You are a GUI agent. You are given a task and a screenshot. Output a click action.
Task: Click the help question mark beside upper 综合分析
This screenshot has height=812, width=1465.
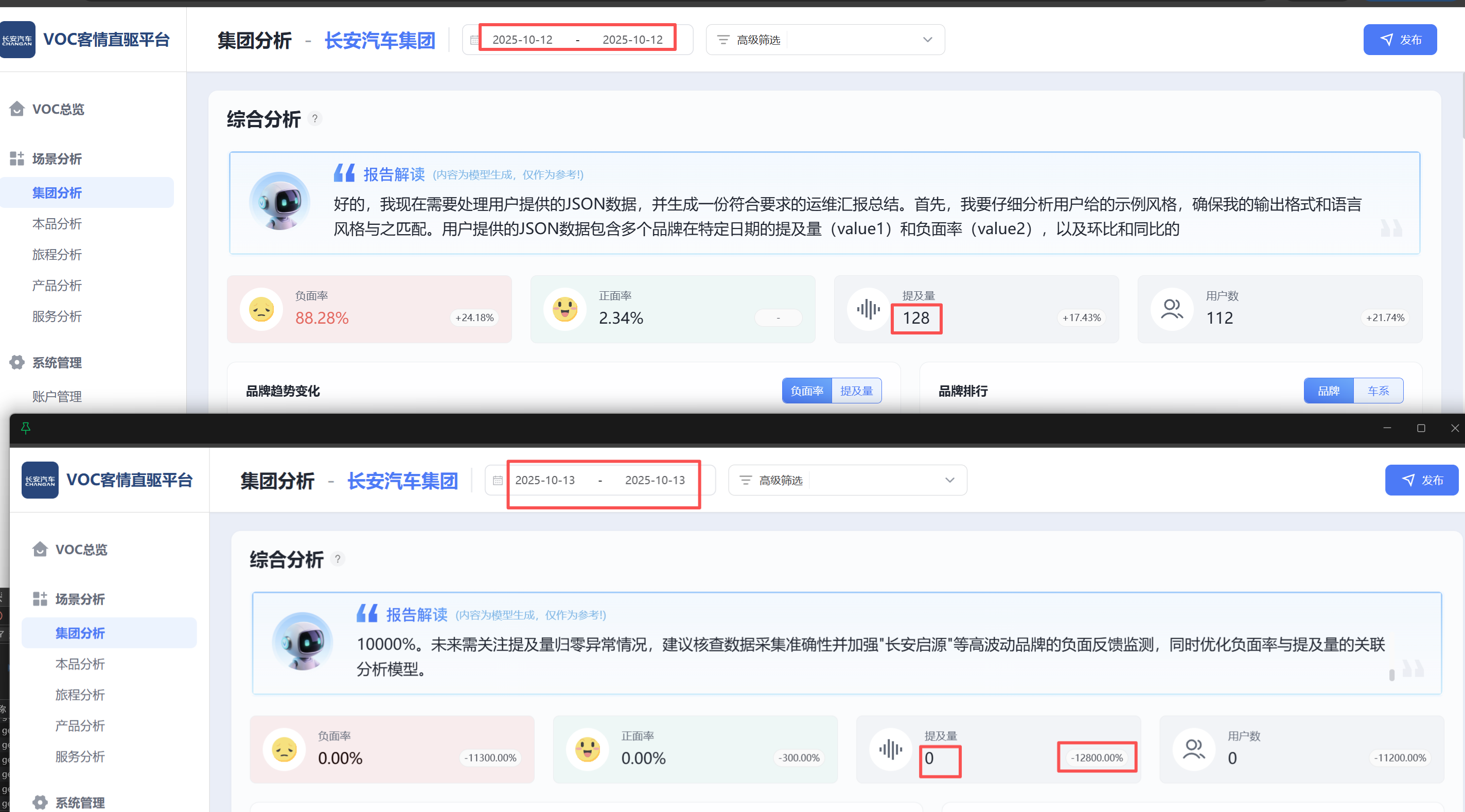[x=314, y=118]
